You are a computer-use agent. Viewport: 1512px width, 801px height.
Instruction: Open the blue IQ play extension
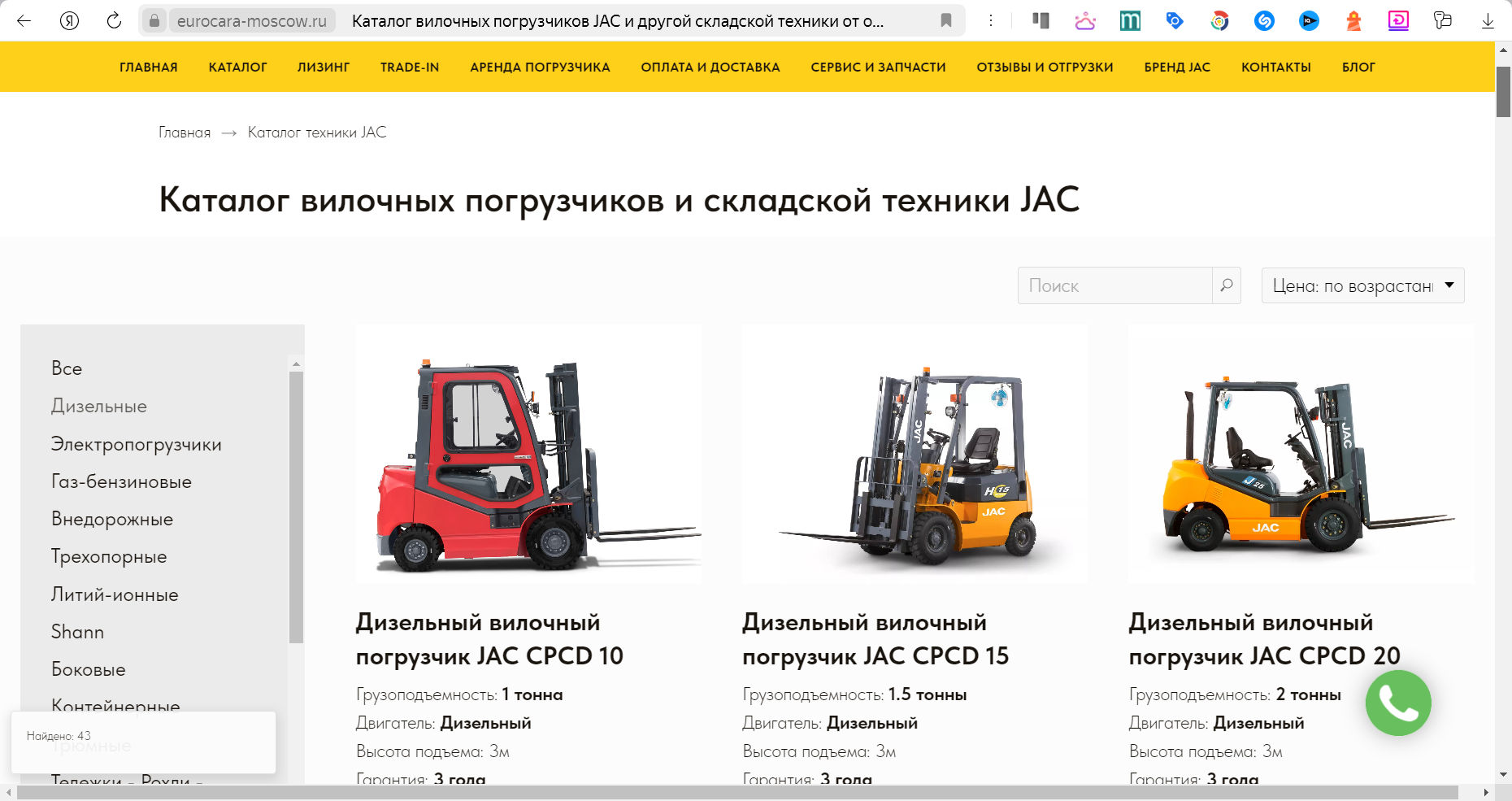pos(1309,20)
